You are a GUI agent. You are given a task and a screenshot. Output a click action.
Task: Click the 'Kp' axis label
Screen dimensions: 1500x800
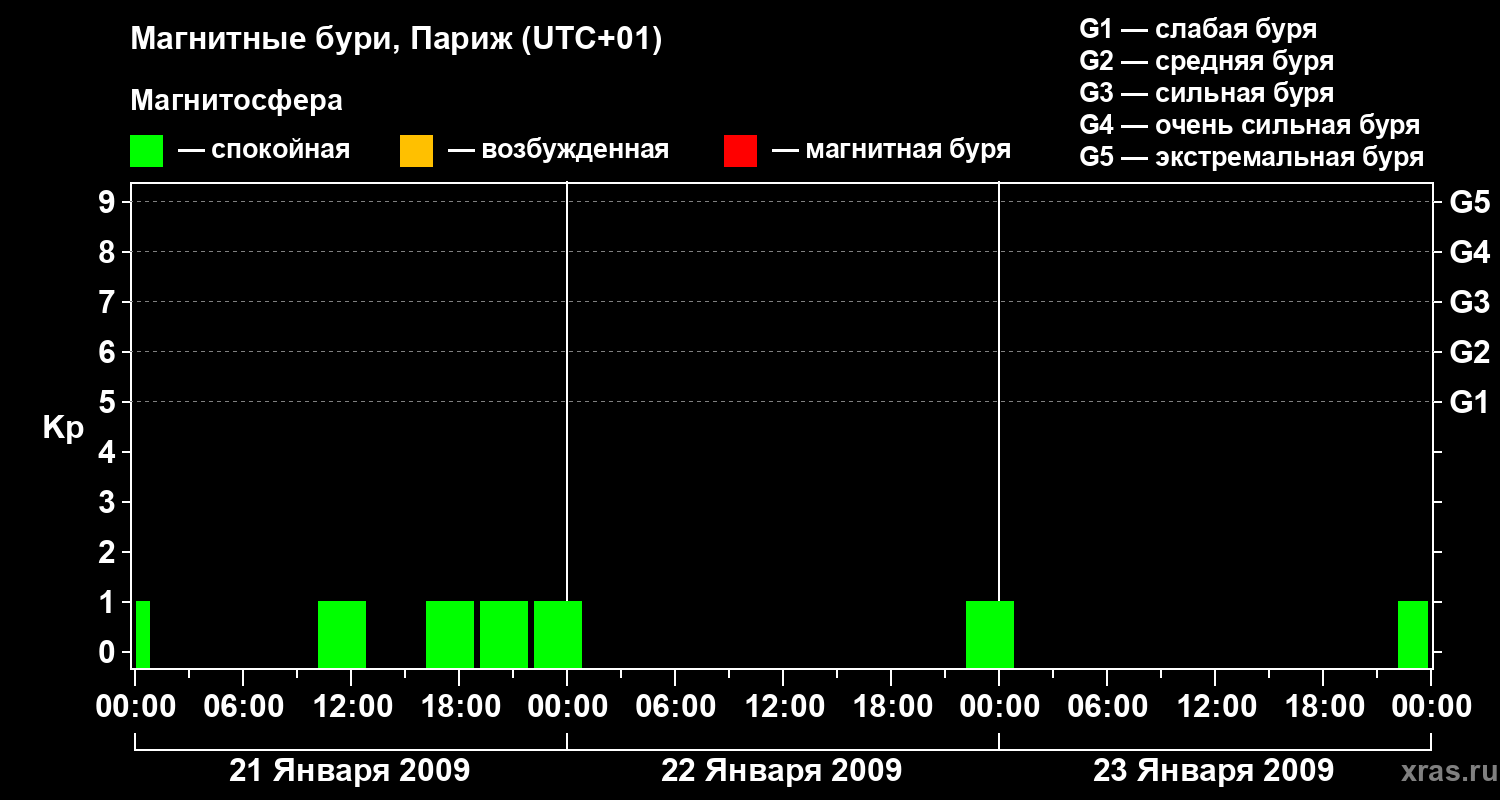63,428
